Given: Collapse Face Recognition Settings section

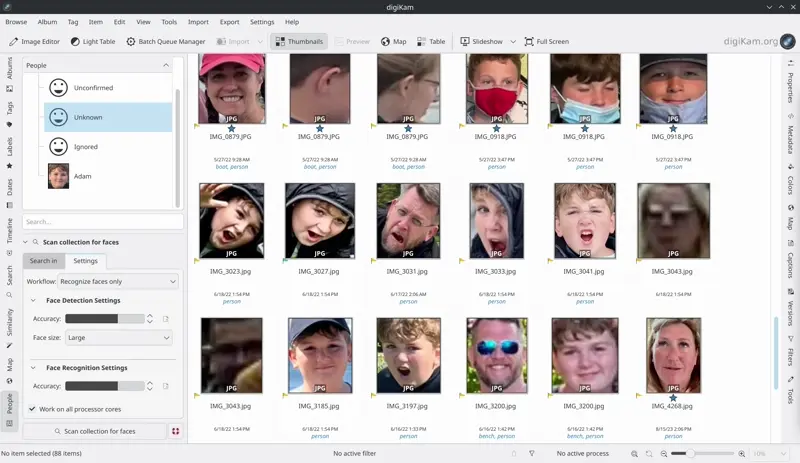Looking at the screenshot, I should pyautogui.click(x=33, y=368).
